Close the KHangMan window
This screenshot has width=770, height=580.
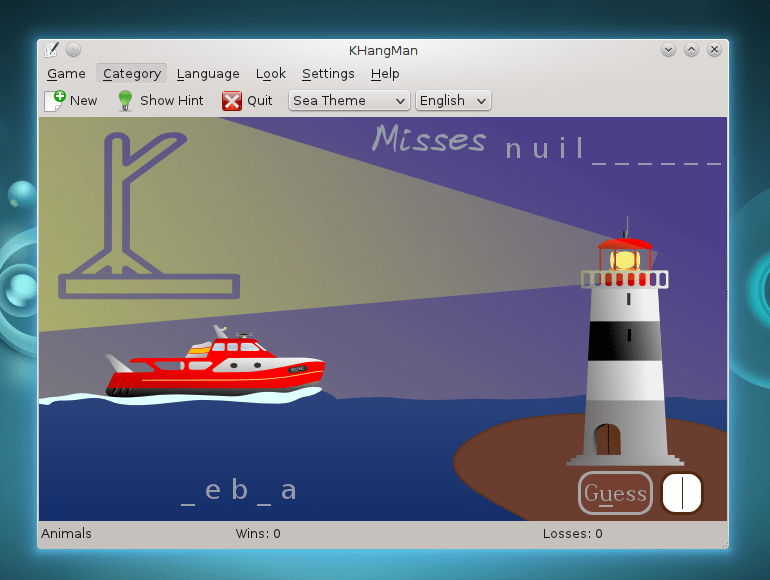click(714, 49)
